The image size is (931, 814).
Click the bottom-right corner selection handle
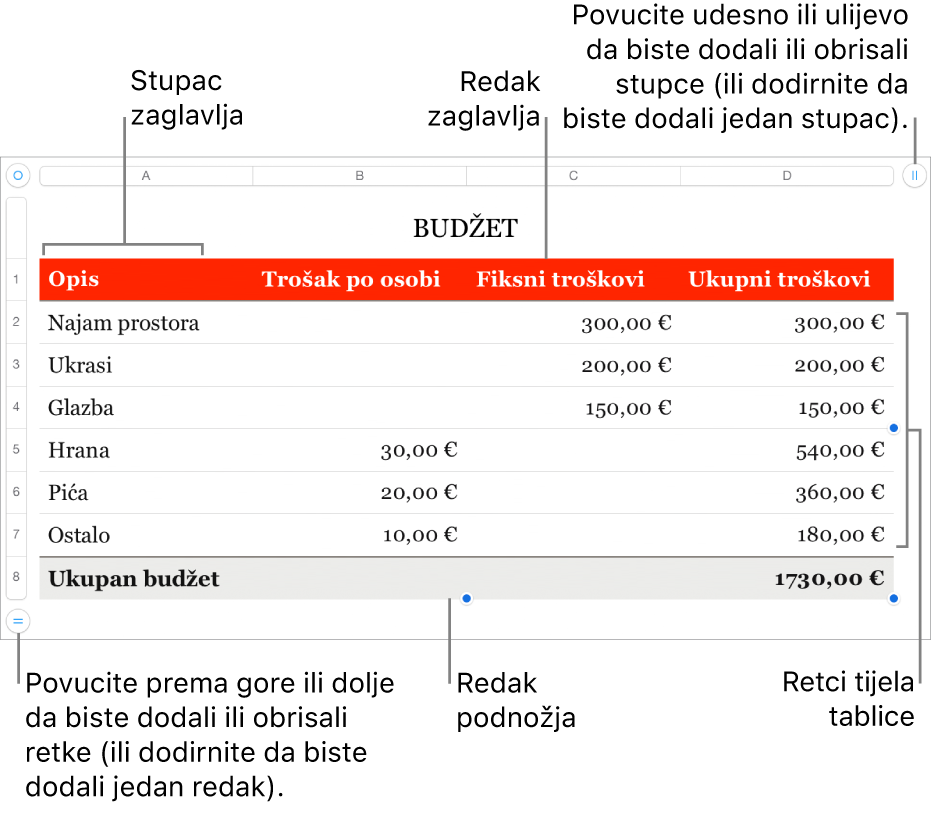coord(894,598)
